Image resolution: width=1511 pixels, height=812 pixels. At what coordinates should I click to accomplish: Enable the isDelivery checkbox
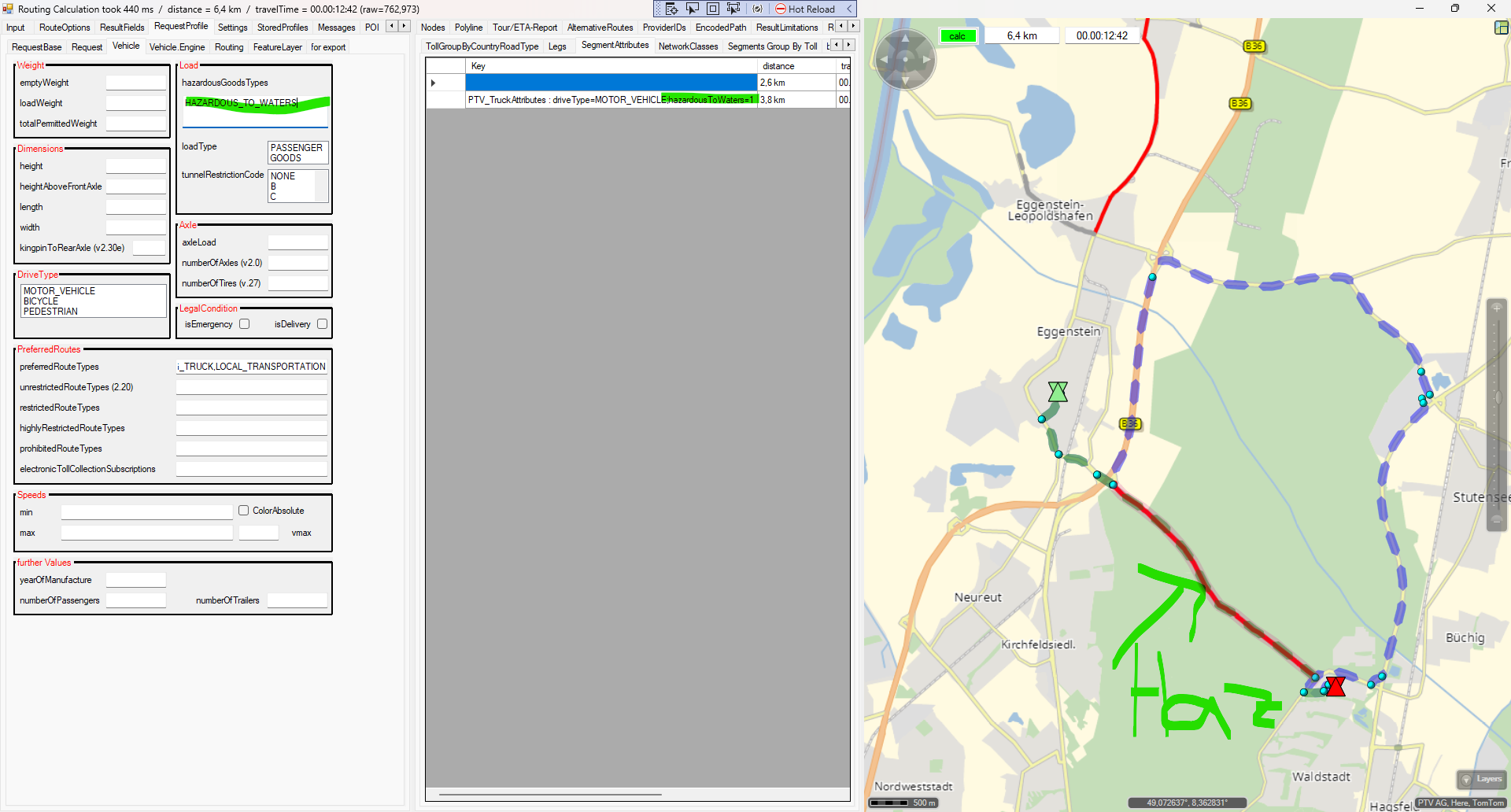322,324
